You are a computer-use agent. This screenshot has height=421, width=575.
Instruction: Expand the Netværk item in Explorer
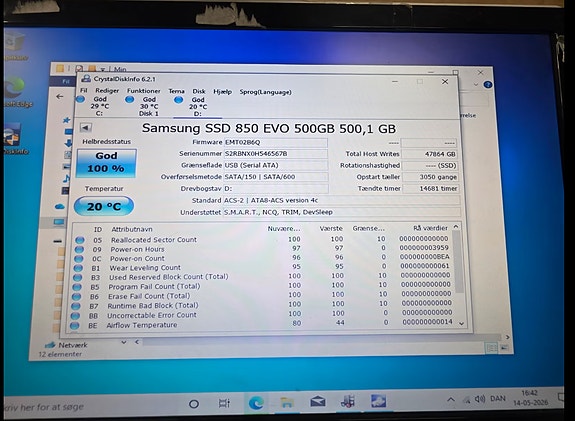(x=124, y=342)
